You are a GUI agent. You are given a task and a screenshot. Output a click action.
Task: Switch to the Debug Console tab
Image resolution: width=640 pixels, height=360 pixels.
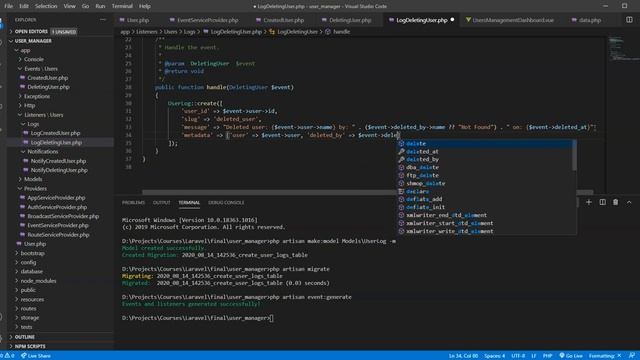tap(226, 202)
